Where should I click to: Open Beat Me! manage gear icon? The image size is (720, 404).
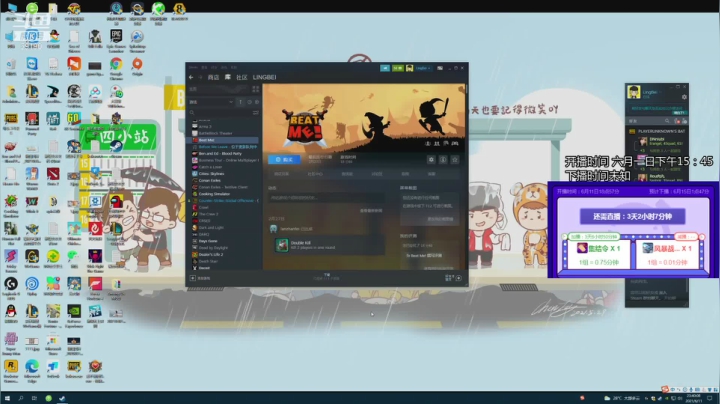(431, 159)
